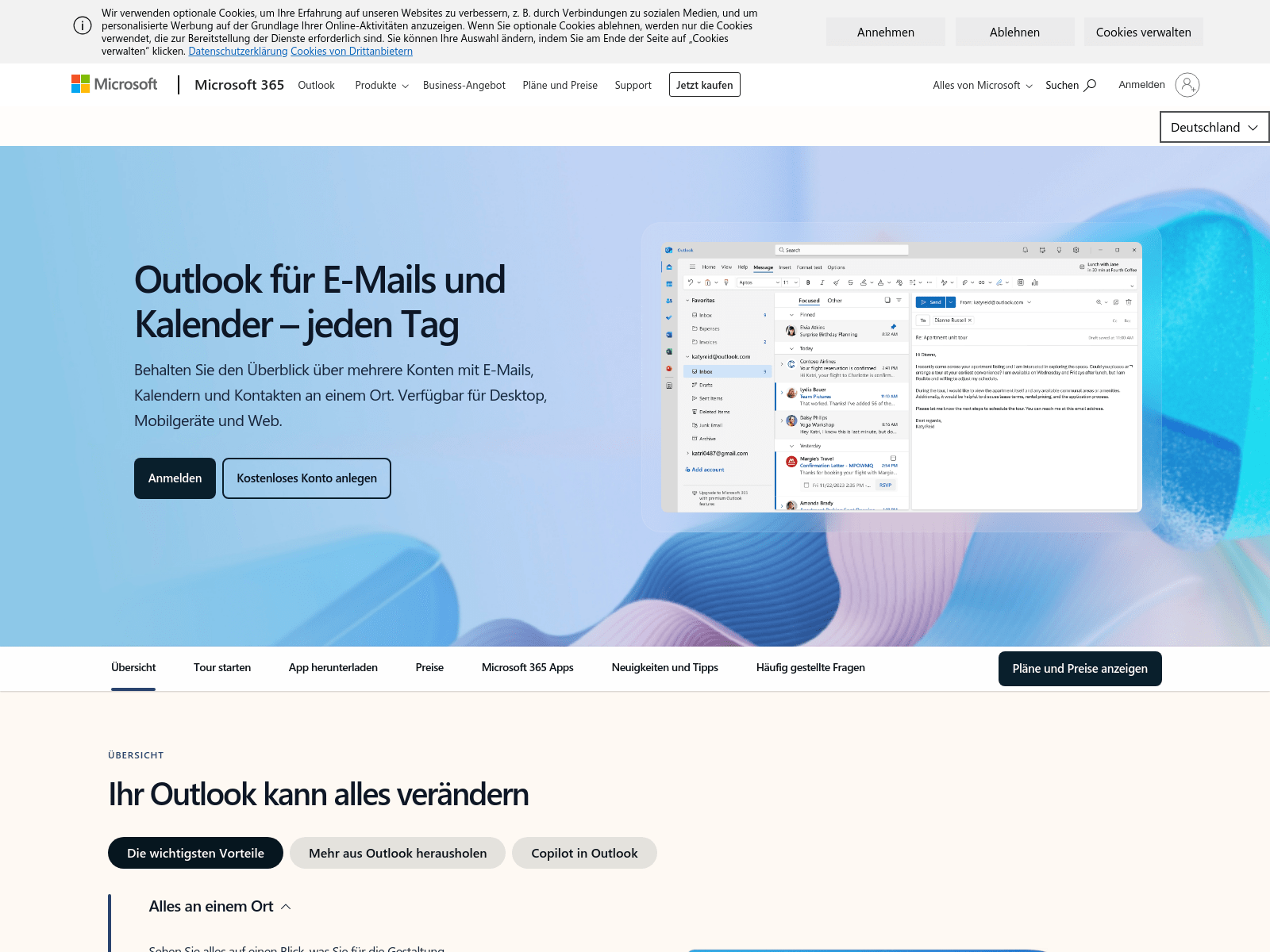Viewport: 1270px width, 952px height.
Task: Expand the Produkte menu
Action: (382, 85)
